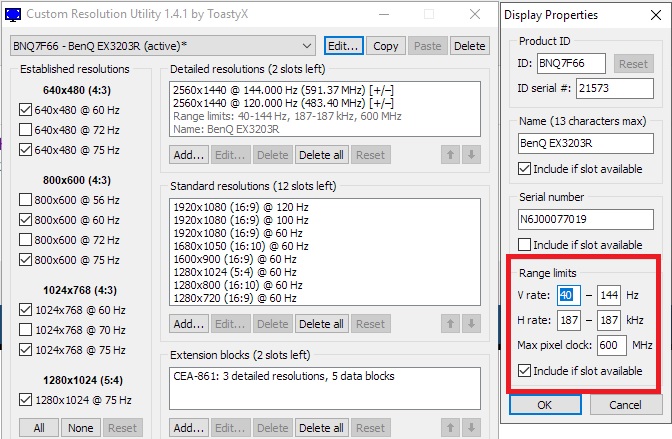Open the BNQ7F66 monitor dropdown
The image size is (672, 439).
click(x=163, y=46)
